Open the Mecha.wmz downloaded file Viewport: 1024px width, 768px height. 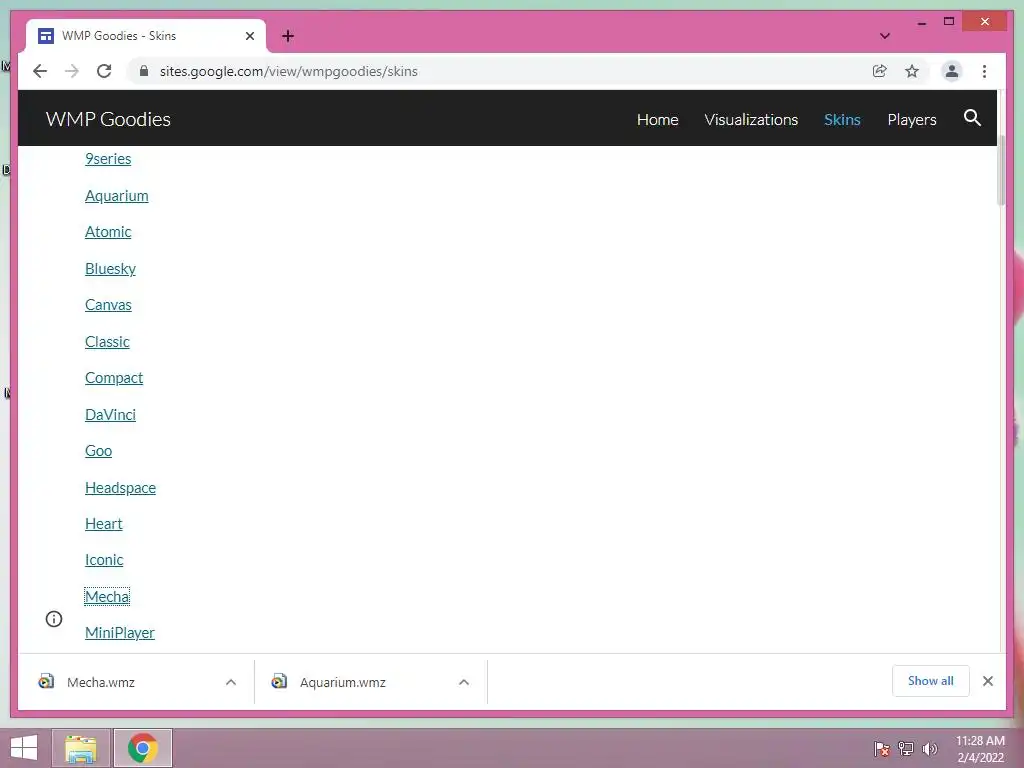tap(101, 682)
